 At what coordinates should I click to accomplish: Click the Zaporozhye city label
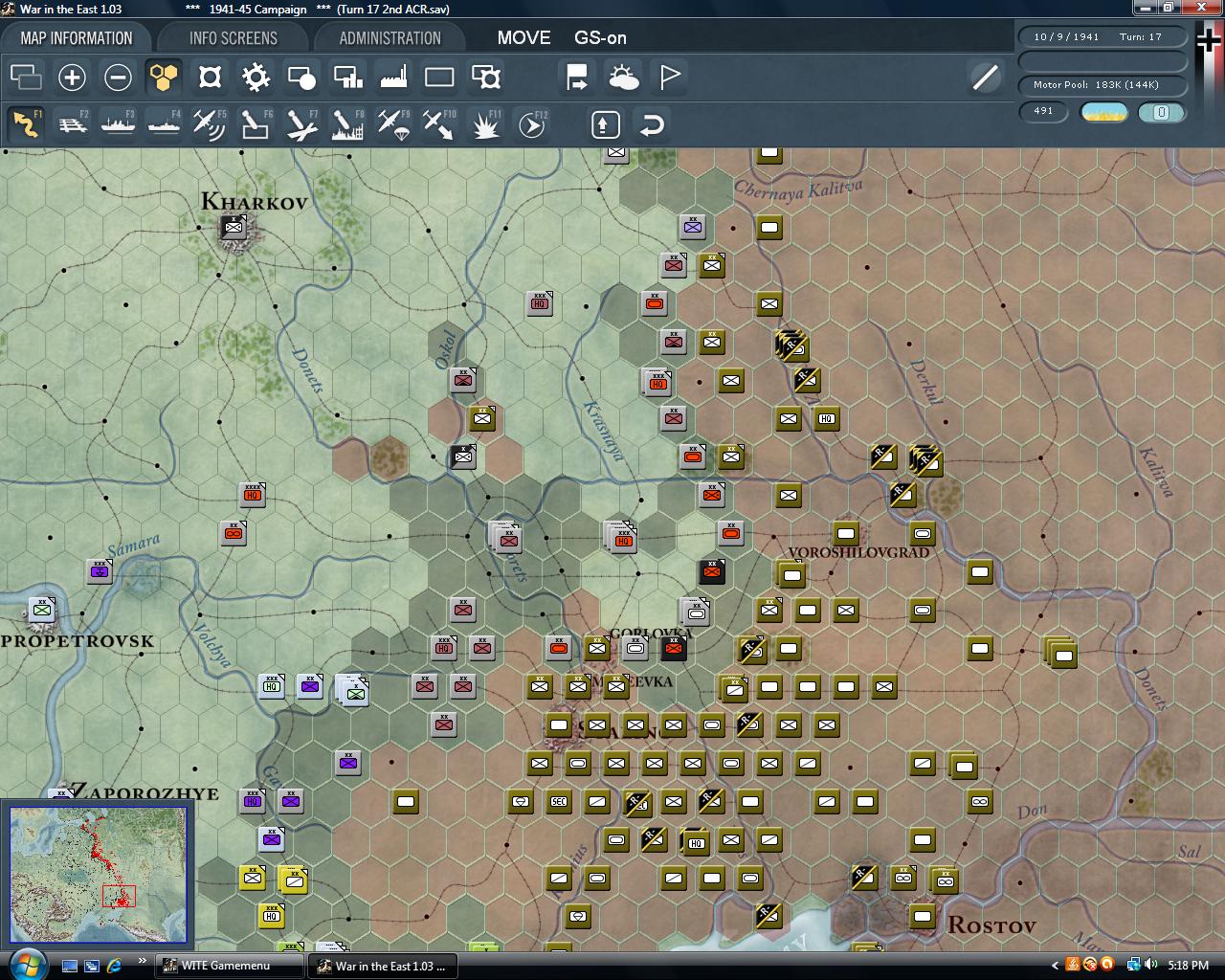point(145,792)
